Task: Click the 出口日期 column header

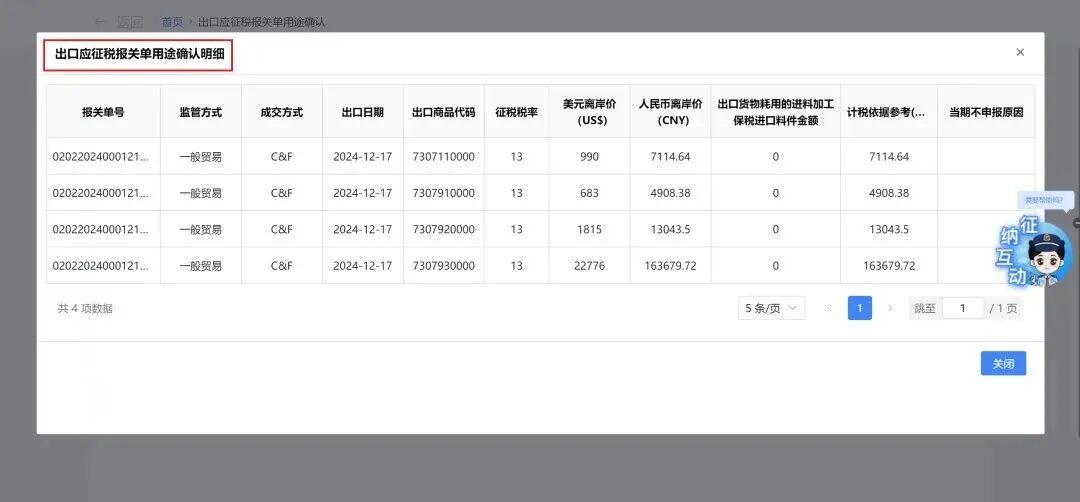Action: click(x=362, y=112)
